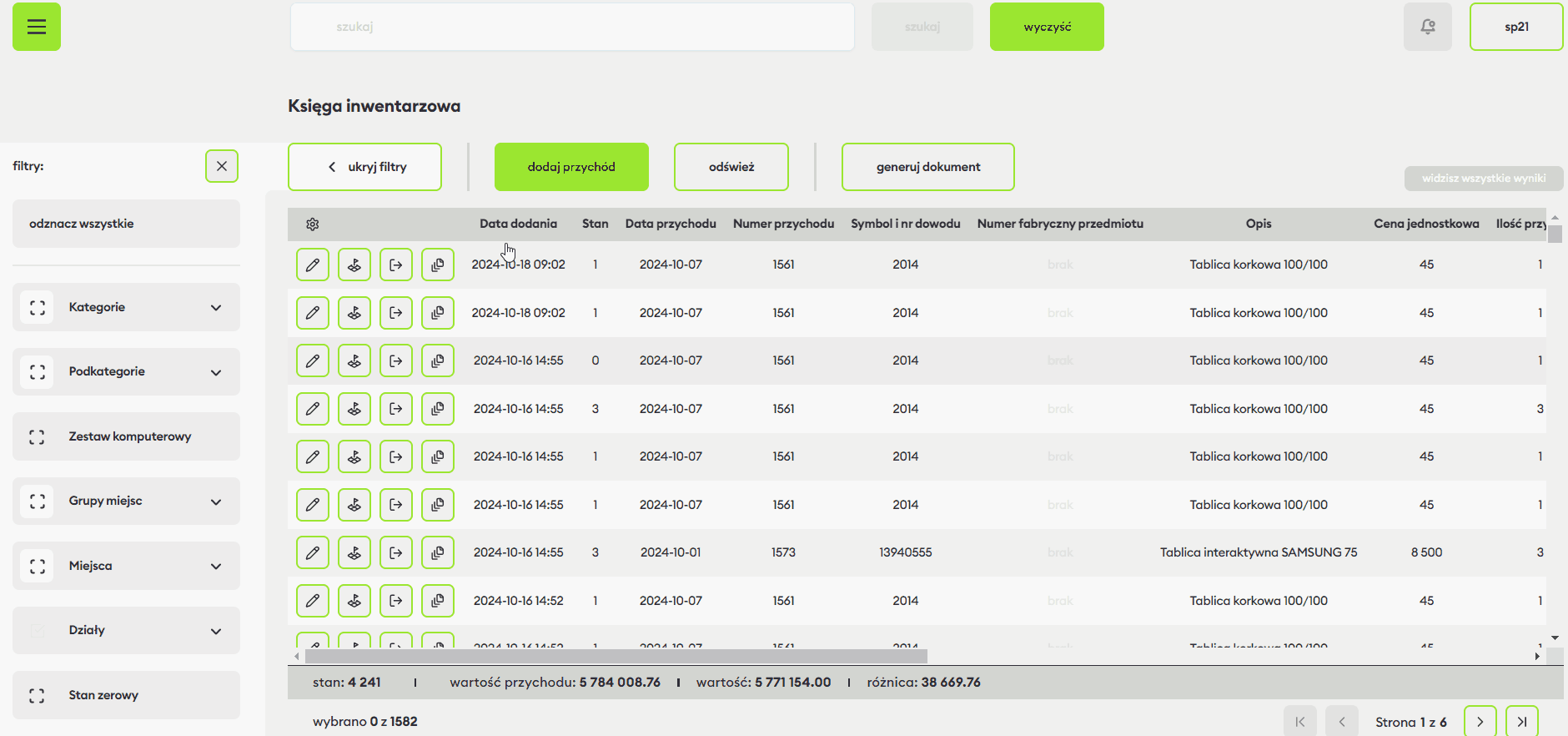Sort by Data dodania column header

coord(518,224)
